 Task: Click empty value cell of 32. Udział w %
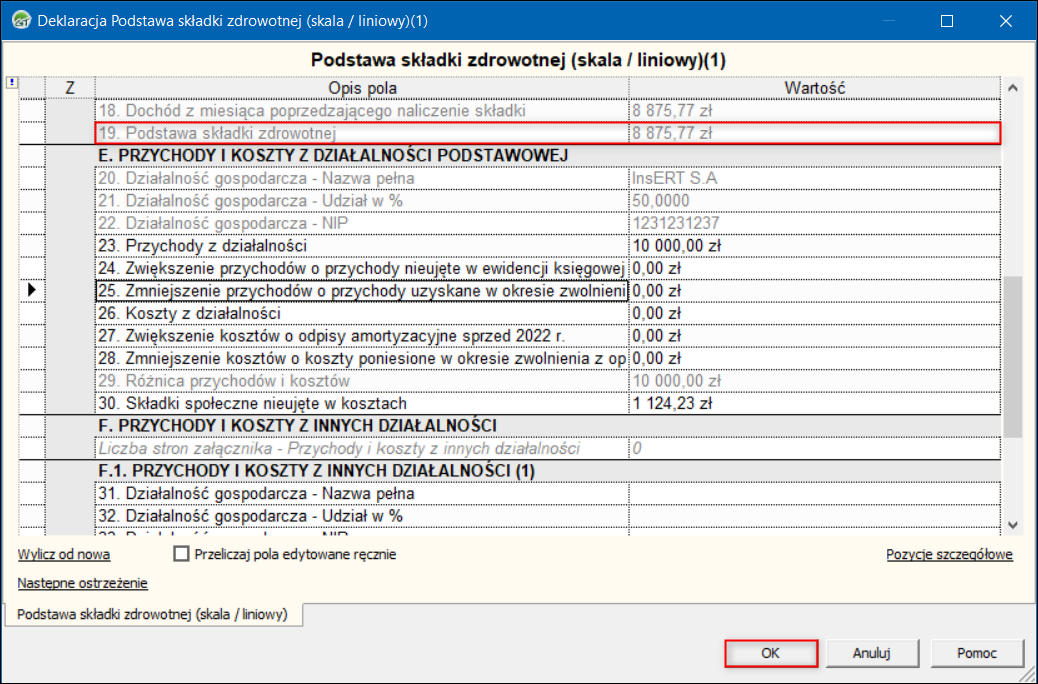[815, 516]
